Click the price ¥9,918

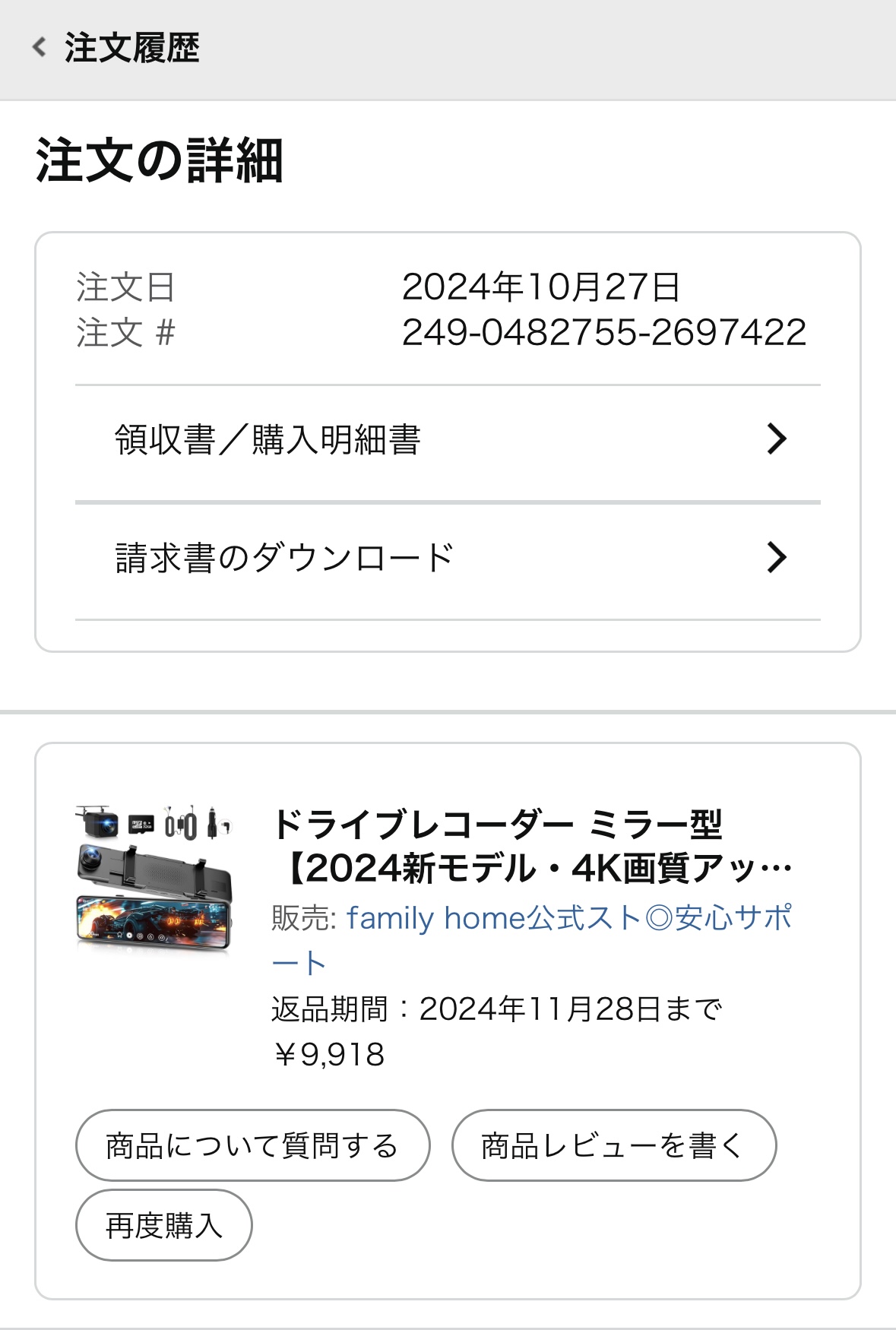pyautogui.click(x=328, y=1054)
